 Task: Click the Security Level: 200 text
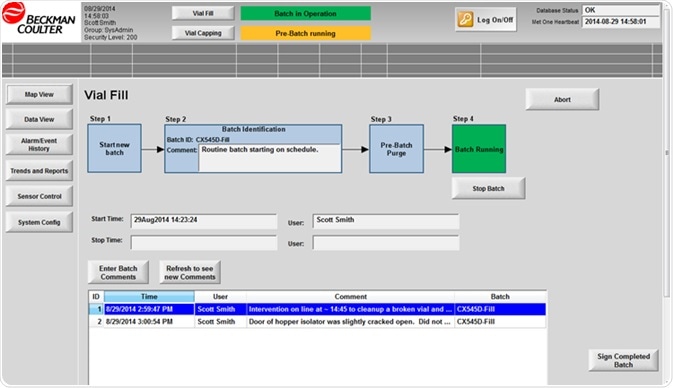tap(111, 37)
